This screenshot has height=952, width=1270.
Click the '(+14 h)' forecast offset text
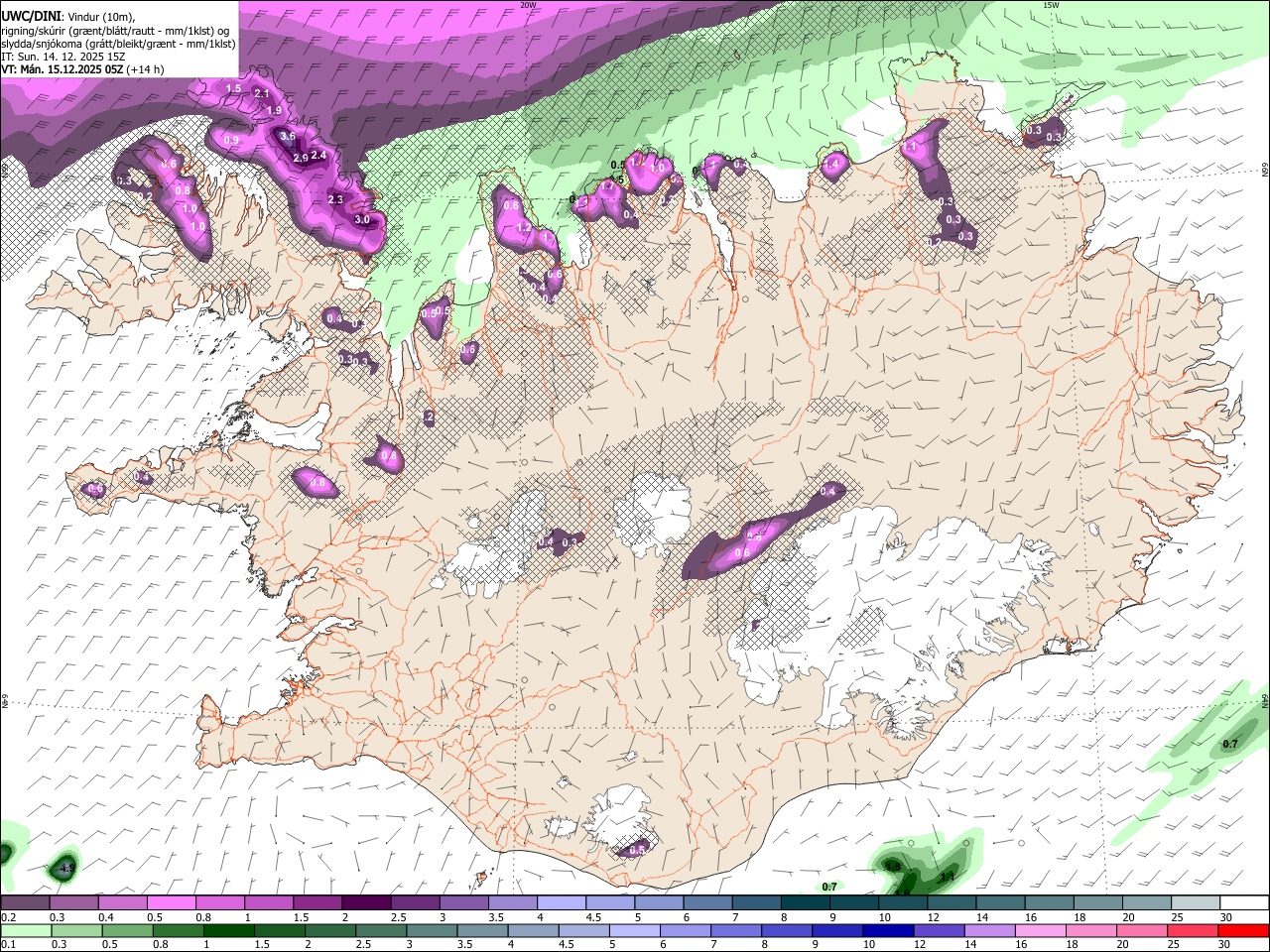(146, 69)
